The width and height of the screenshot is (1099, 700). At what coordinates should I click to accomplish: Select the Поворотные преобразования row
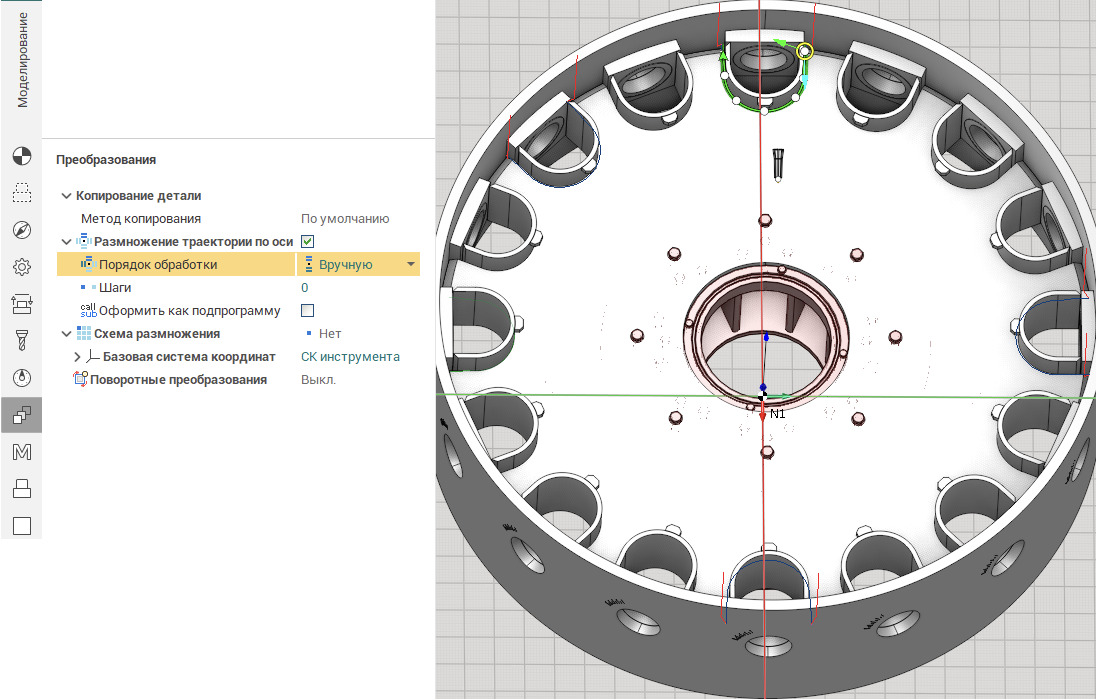(x=178, y=380)
